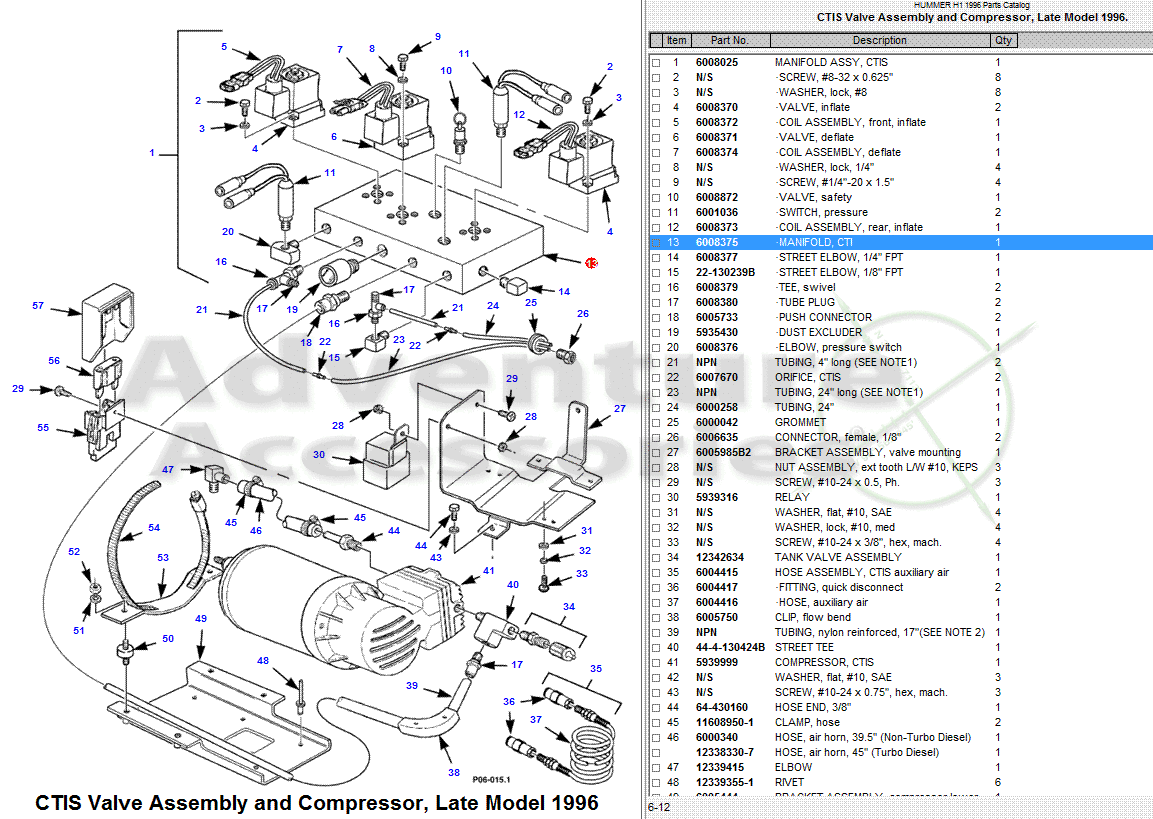The image size is (1153, 819).
Task: Select diagram callout number 48
Action: pyautogui.click(x=263, y=661)
